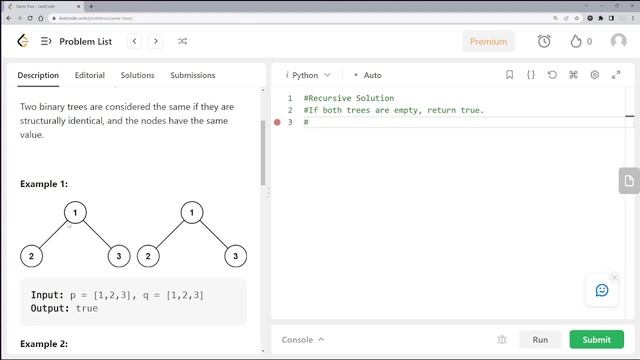Image resolution: width=640 pixels, height=360 pixels.
Task: Open editor shortcuts command icon
Action: click(573, 75)
